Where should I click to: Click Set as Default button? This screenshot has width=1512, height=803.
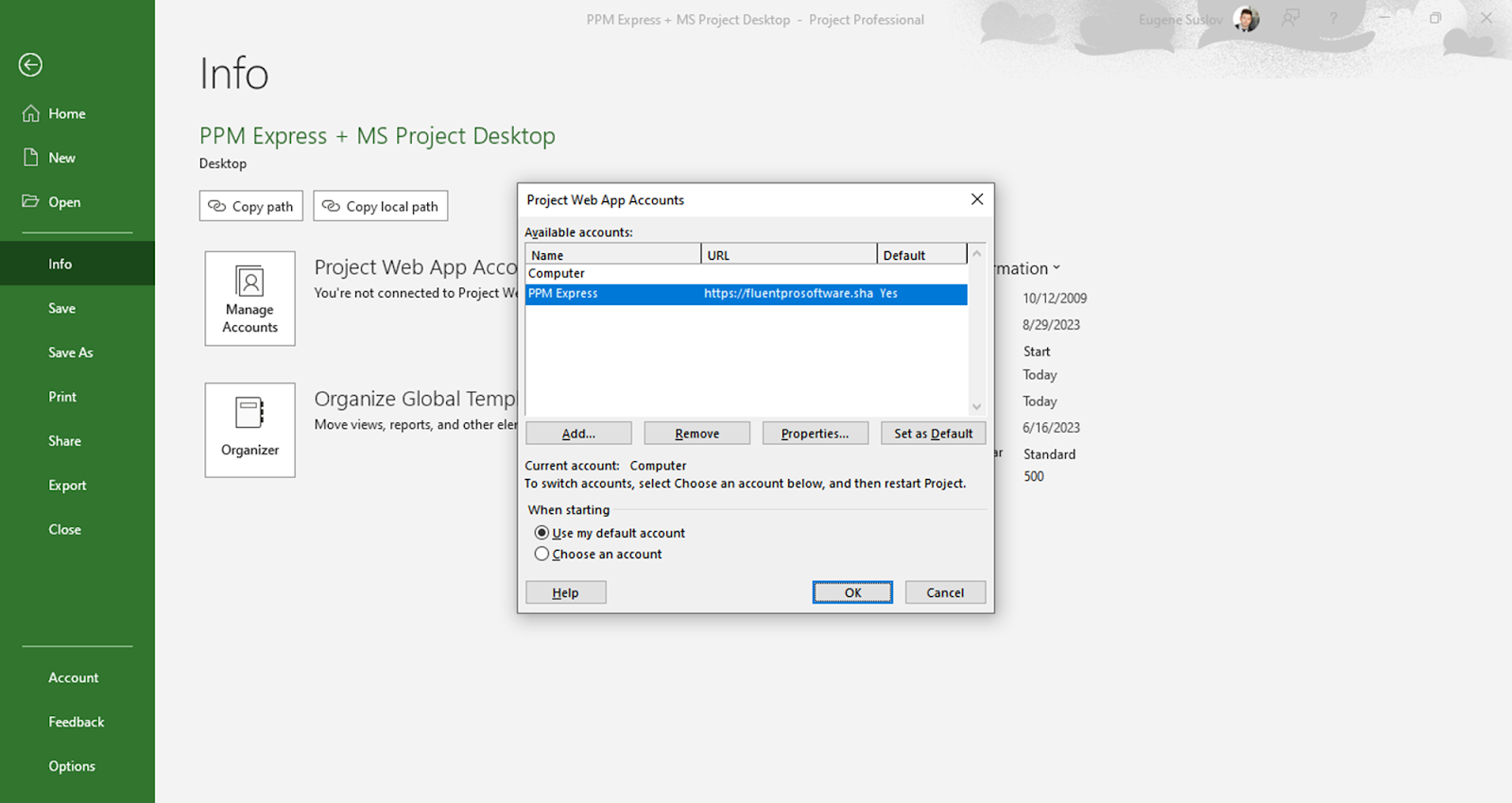934,434
